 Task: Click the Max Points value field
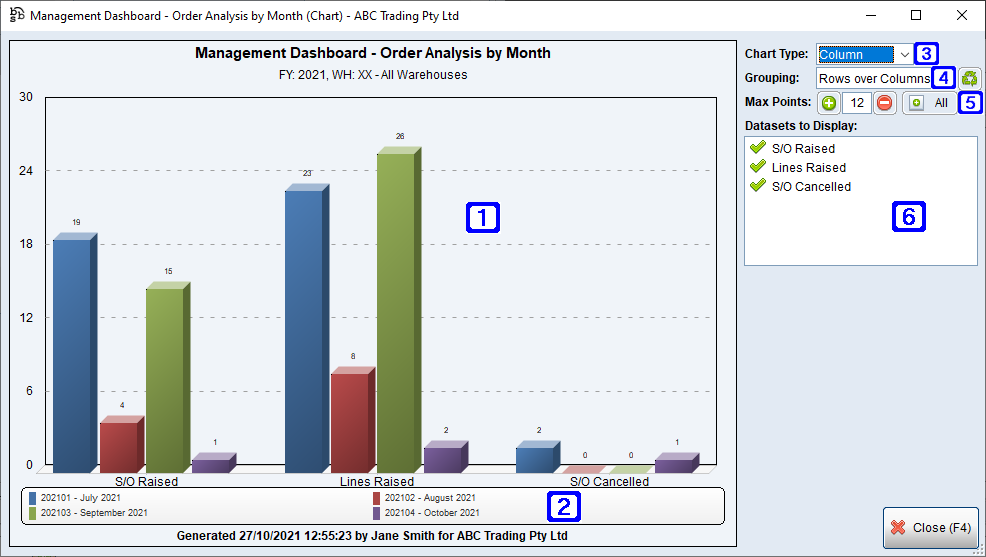tap(856, 103)
